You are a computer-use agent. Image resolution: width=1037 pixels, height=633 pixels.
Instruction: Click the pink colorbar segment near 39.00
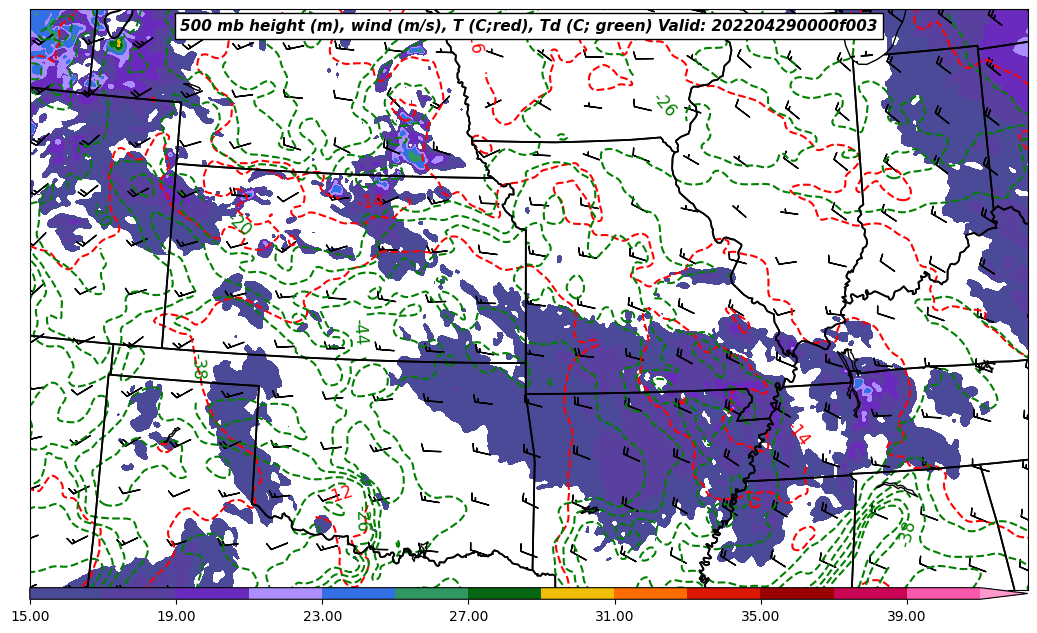pyautogui.click(x=942, y=593)
